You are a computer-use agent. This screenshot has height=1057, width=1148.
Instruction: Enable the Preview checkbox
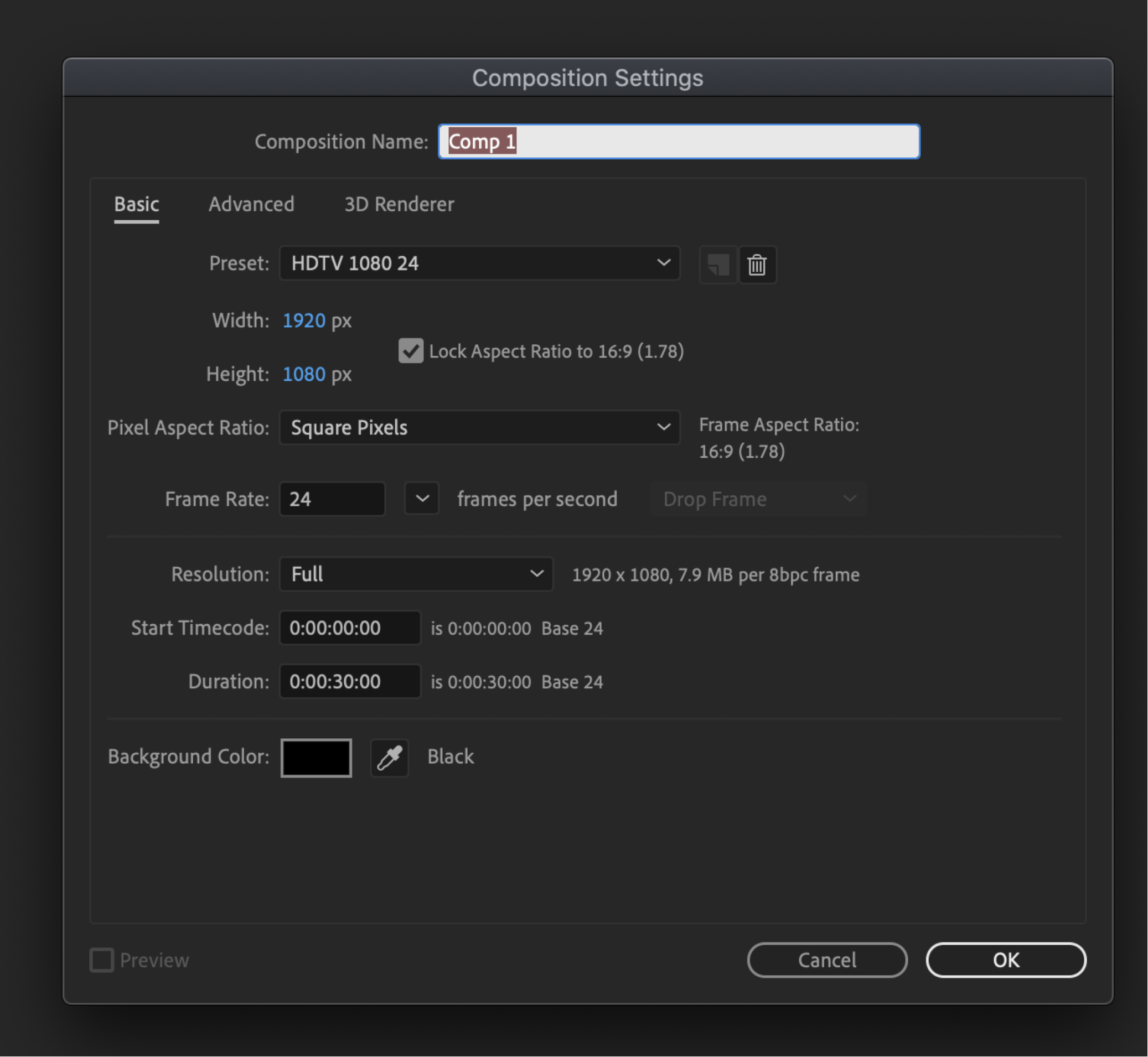tap(102, 960)
